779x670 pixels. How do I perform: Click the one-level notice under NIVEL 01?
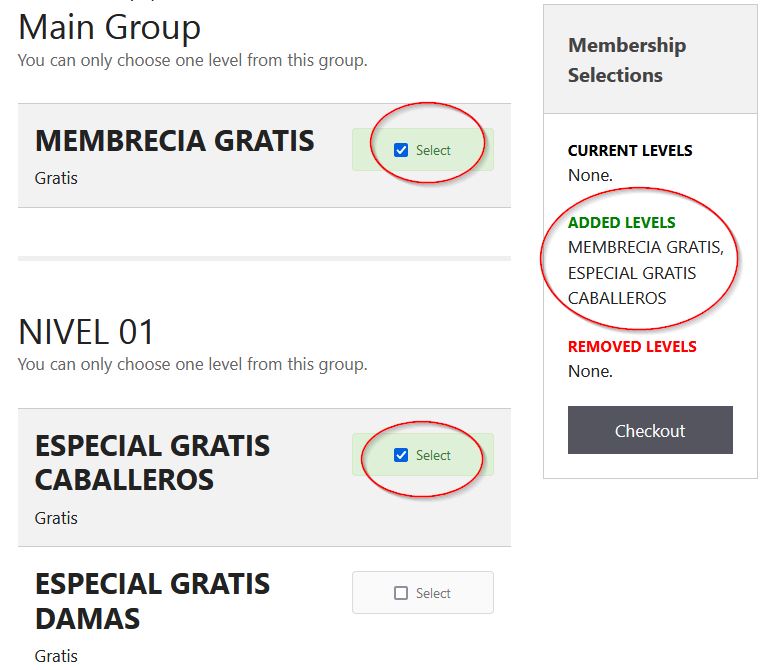pos(192,364)
